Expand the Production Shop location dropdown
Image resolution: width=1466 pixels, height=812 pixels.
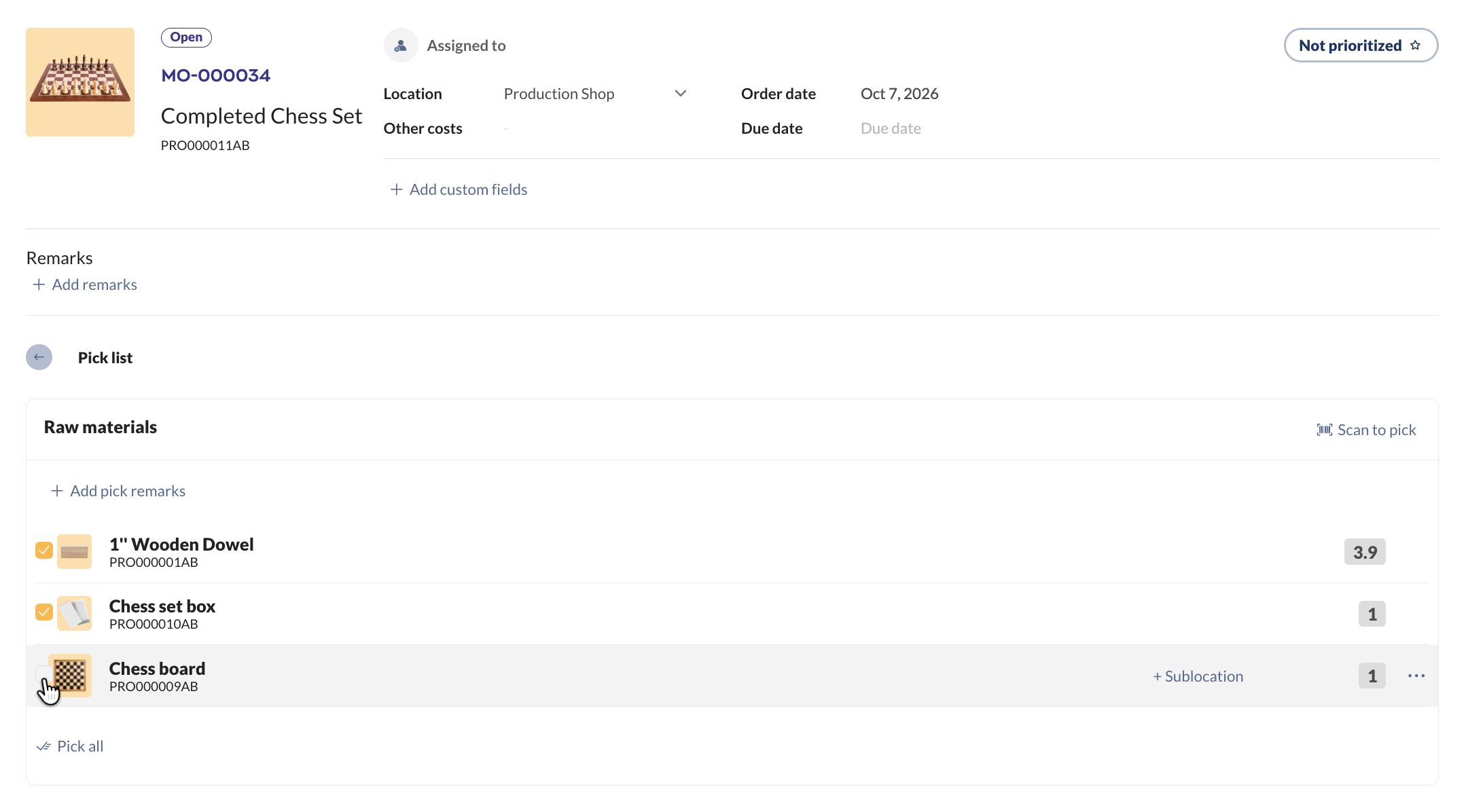[x=681, y=94]
